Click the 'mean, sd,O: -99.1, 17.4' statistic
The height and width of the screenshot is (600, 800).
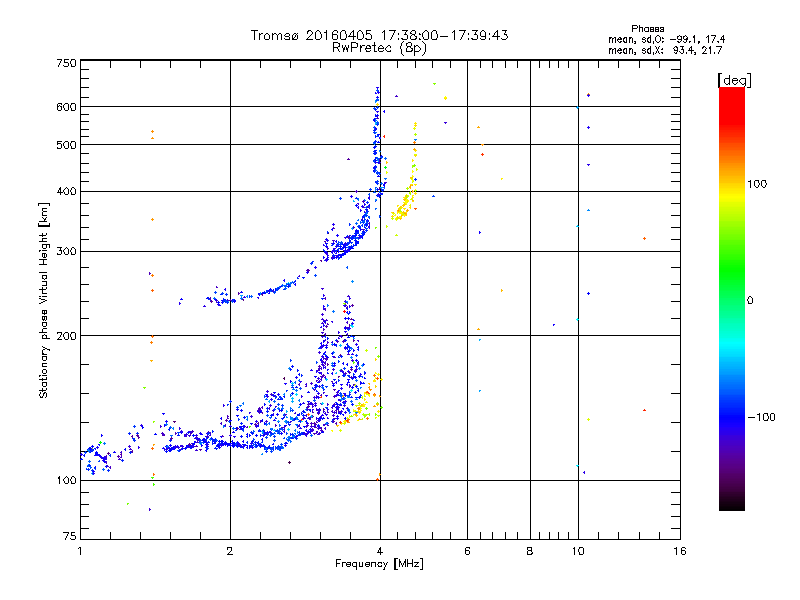coord(666,39)
